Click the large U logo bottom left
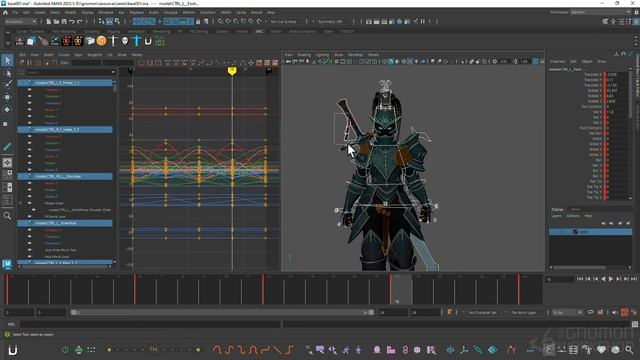This screenshot has height=360, width=640. click(x=13, y=350)
